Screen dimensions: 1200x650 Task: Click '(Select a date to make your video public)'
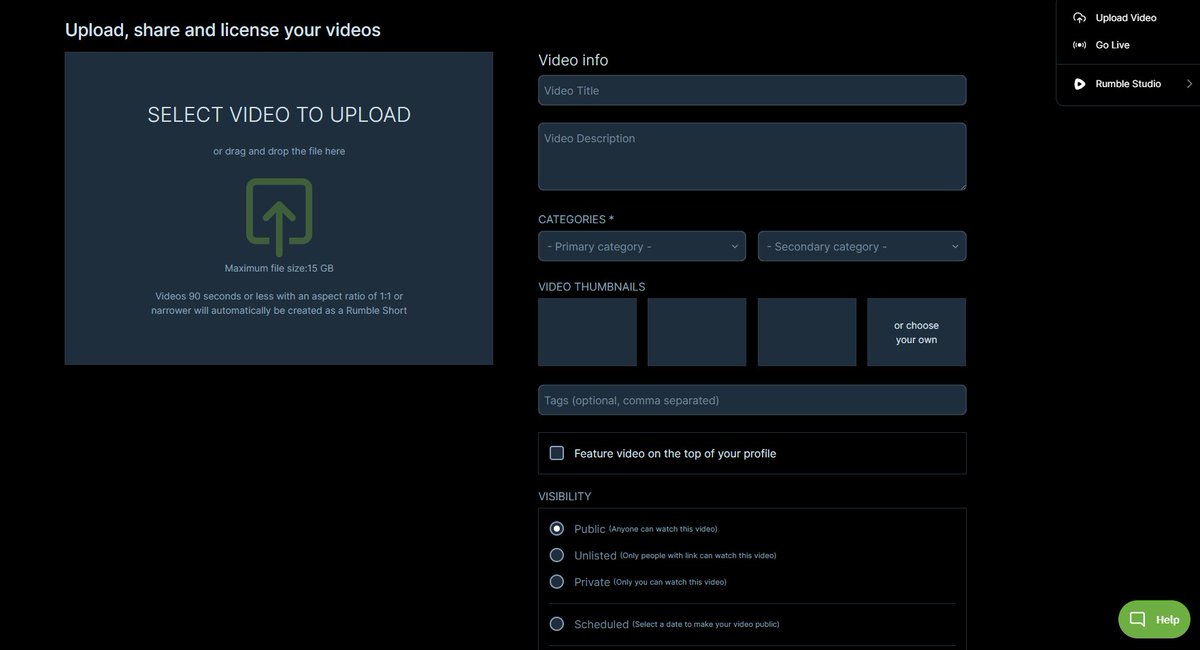[706, 625]
